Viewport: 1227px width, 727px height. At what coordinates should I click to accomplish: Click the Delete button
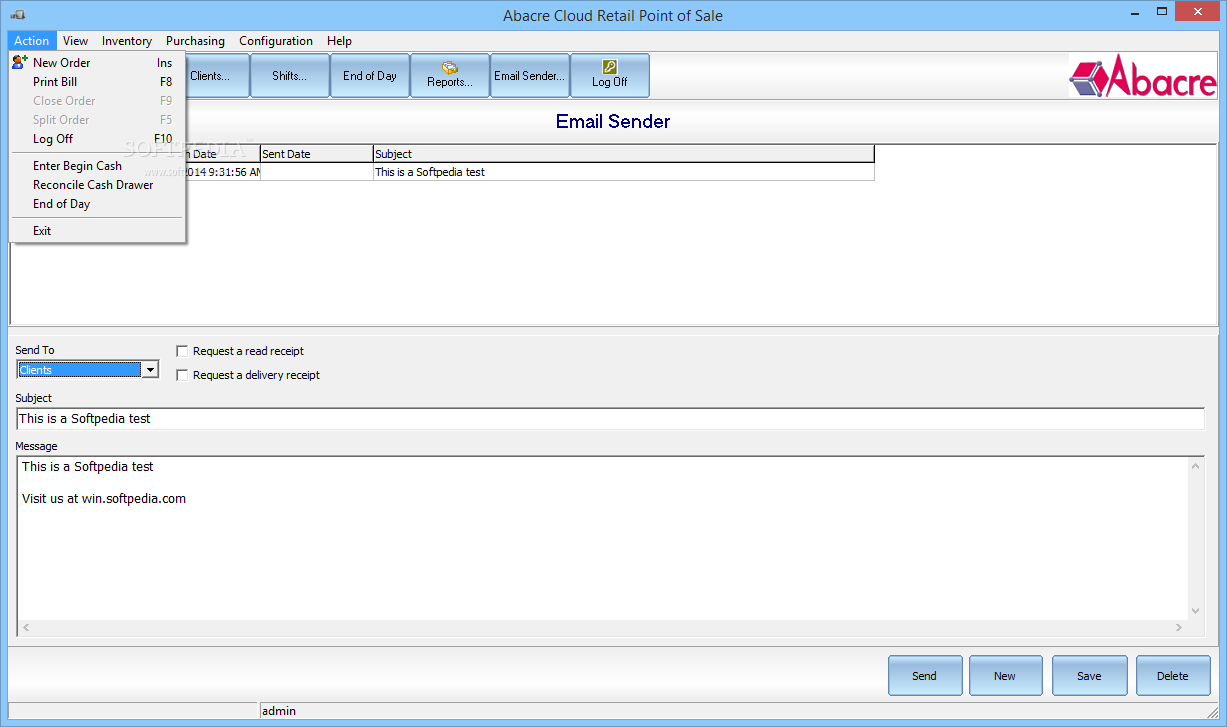tap(1173, 676)
